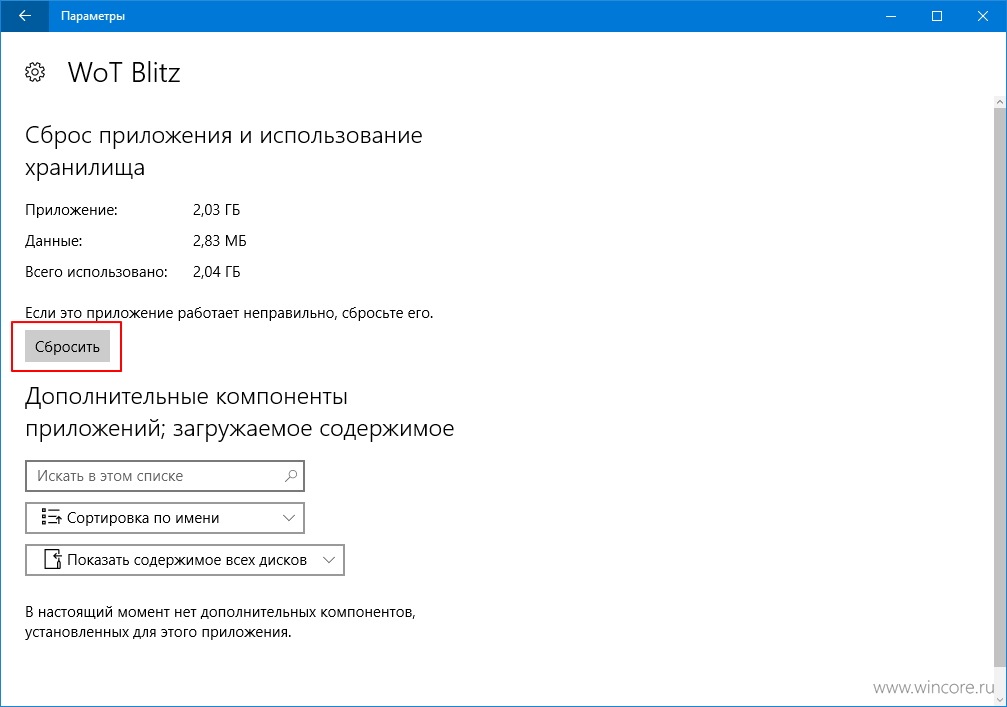The height and width of the screenshot is (707, 1007).
Task: Click the value 2,03 ГБ
Action: coord(216,210)
